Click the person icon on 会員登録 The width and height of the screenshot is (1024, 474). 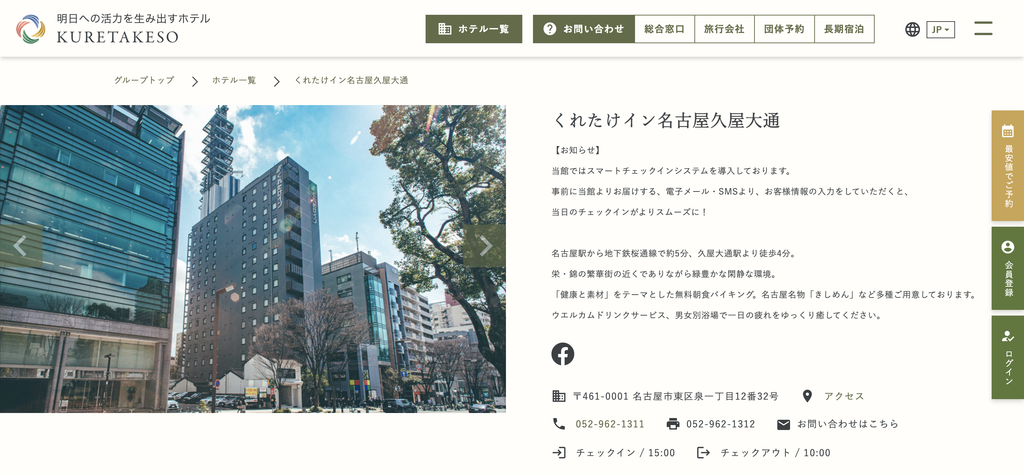pyautogui.click(x=1008, y=247)
